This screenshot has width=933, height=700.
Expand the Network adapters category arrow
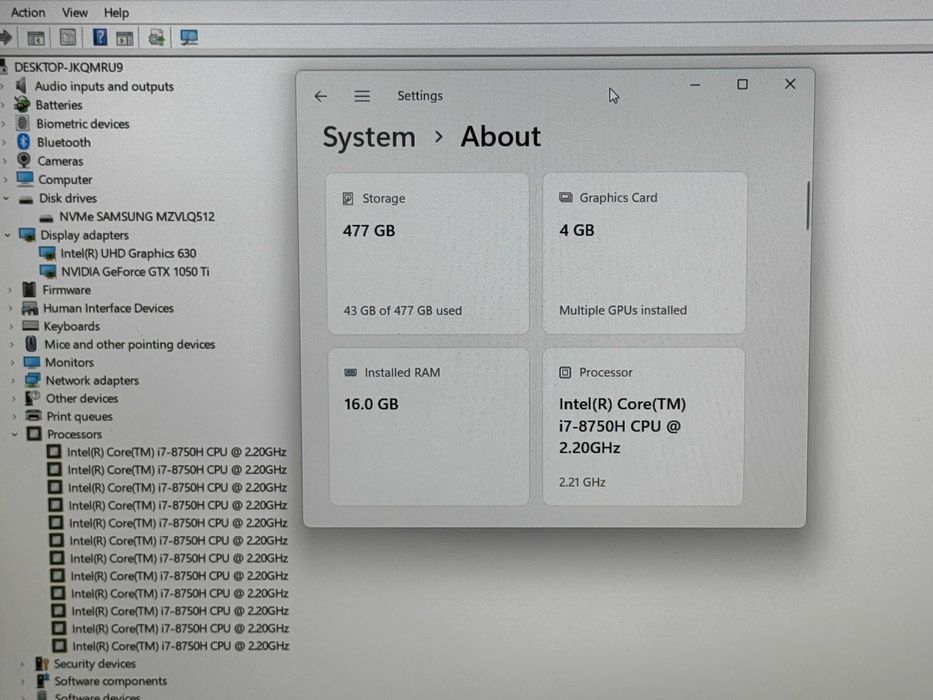tap(13, 380)
